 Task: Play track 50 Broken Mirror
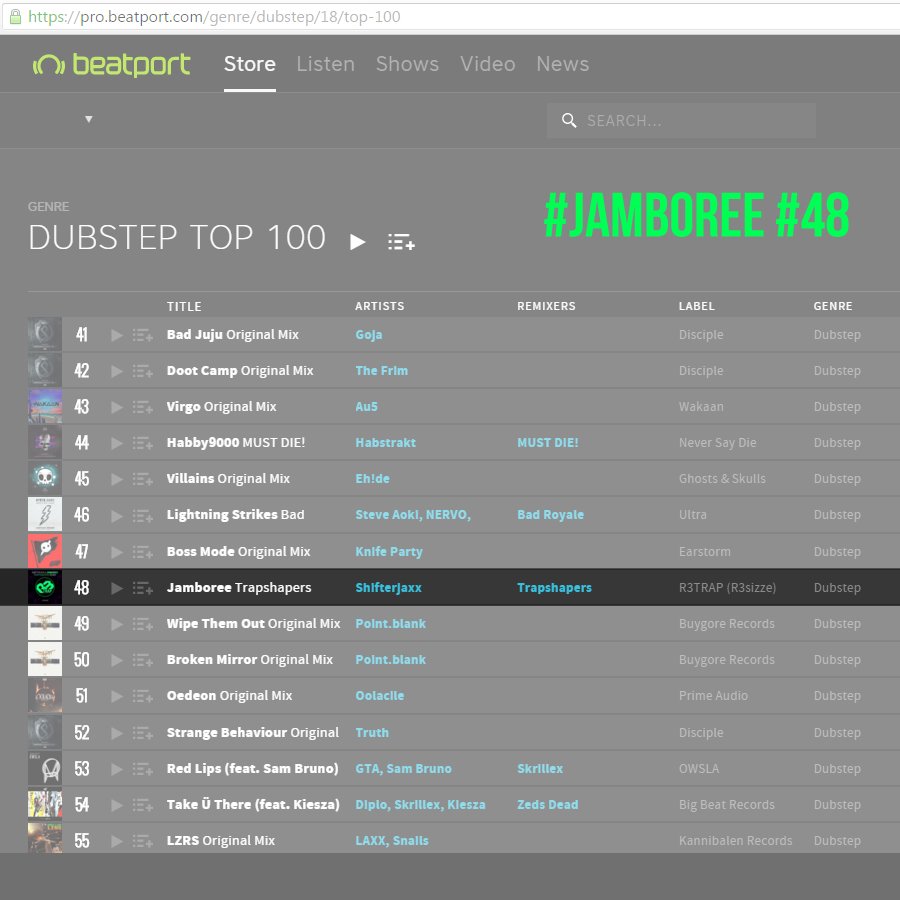pos(117,660)
